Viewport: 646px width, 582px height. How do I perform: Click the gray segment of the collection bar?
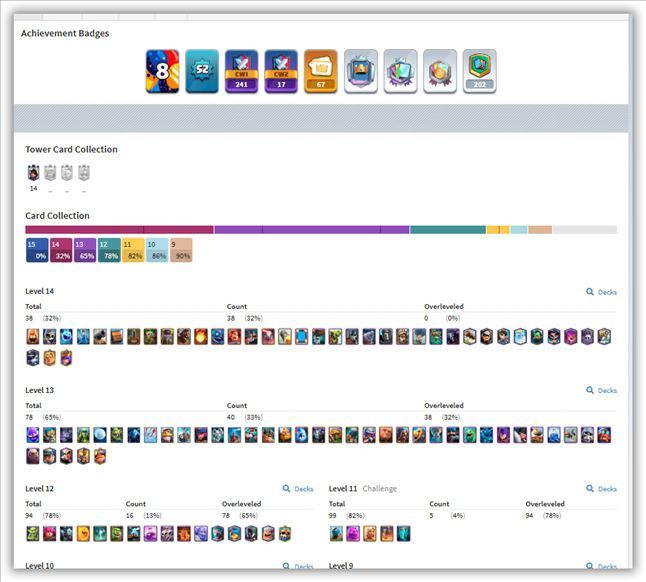click(x=585, y=229)
